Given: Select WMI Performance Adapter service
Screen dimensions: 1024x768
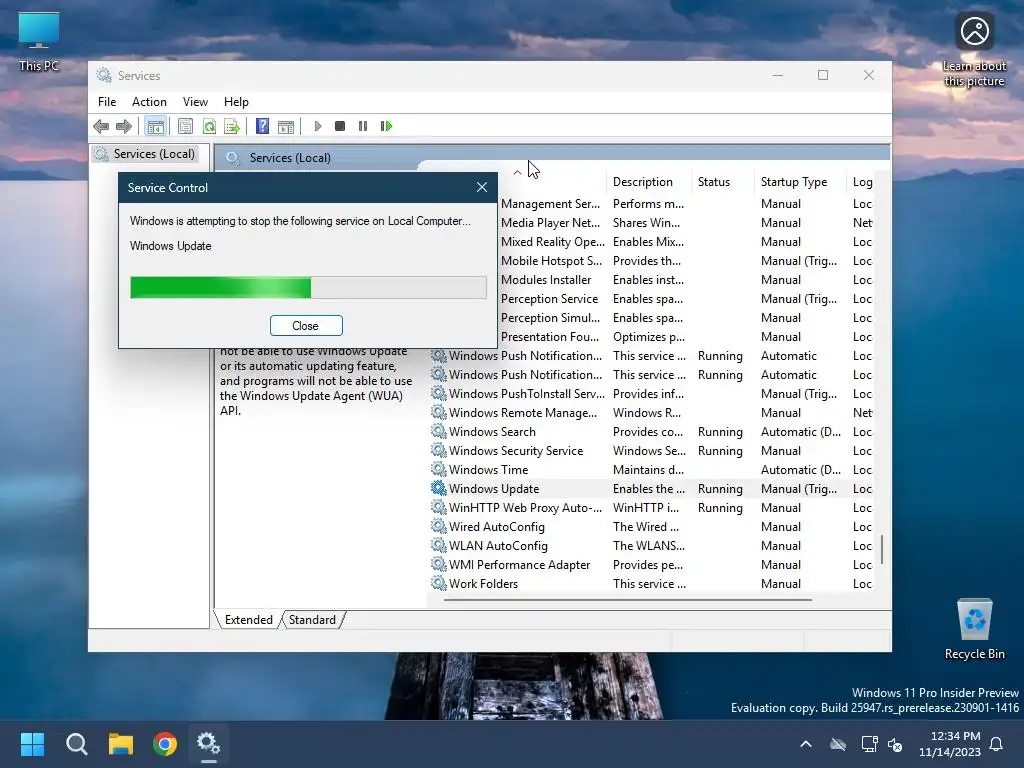Looking at the screenshot, I should [x=651, y=565].
